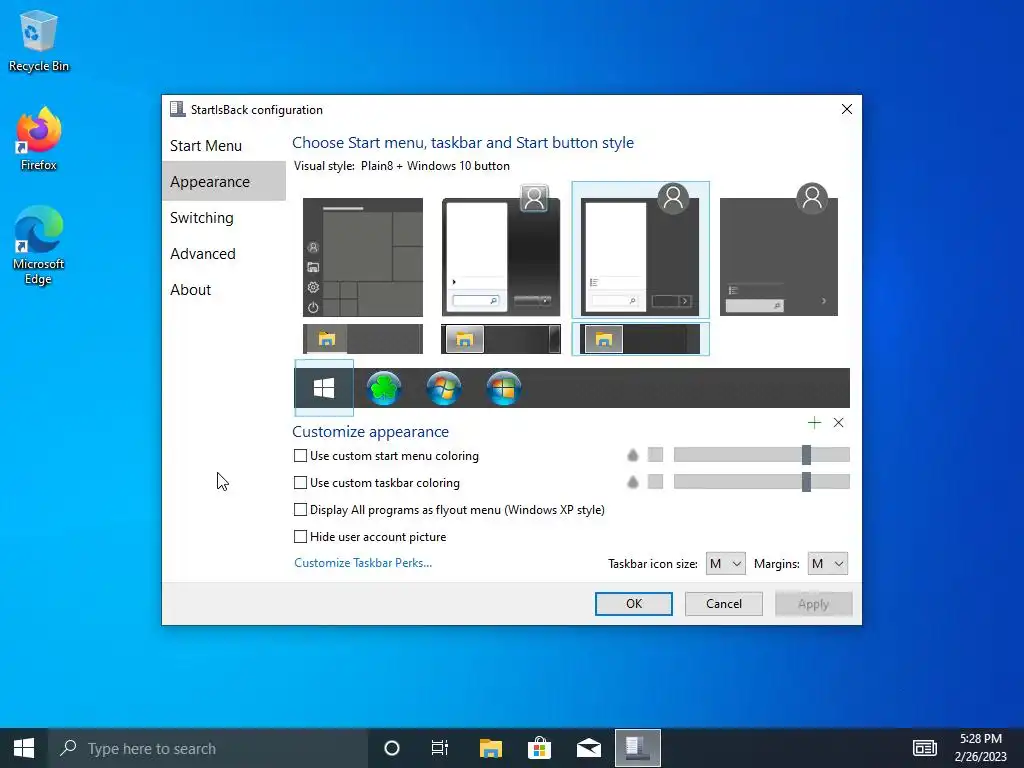Open the News and interests tray icon
Screen dimensions: 1024x768
click(925, 748)
